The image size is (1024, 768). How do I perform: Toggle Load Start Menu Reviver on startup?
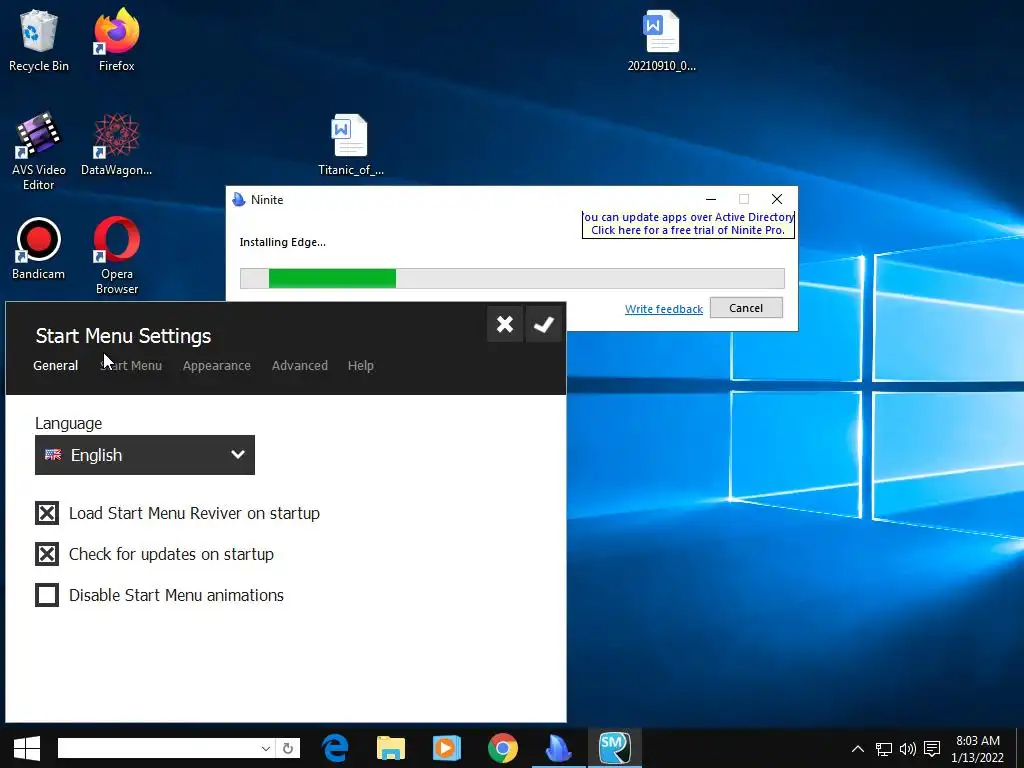(x=47, y=513)
